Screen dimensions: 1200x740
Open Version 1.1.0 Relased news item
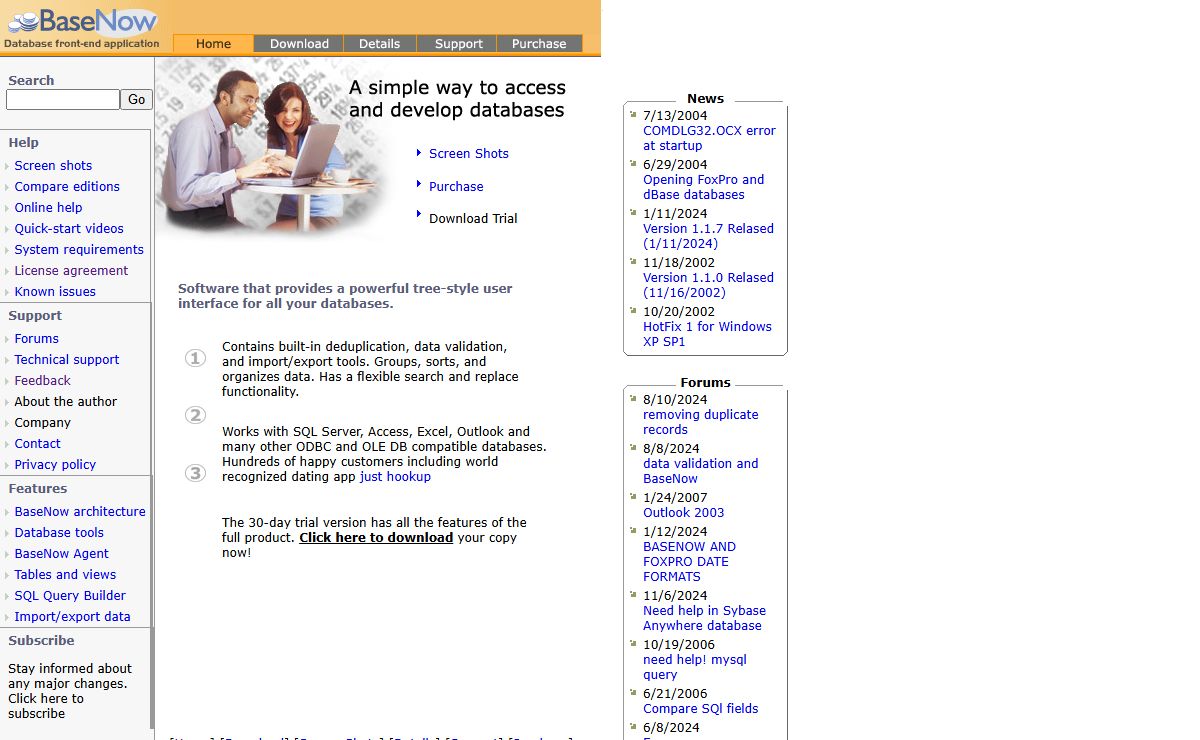[x=708, y=285]
